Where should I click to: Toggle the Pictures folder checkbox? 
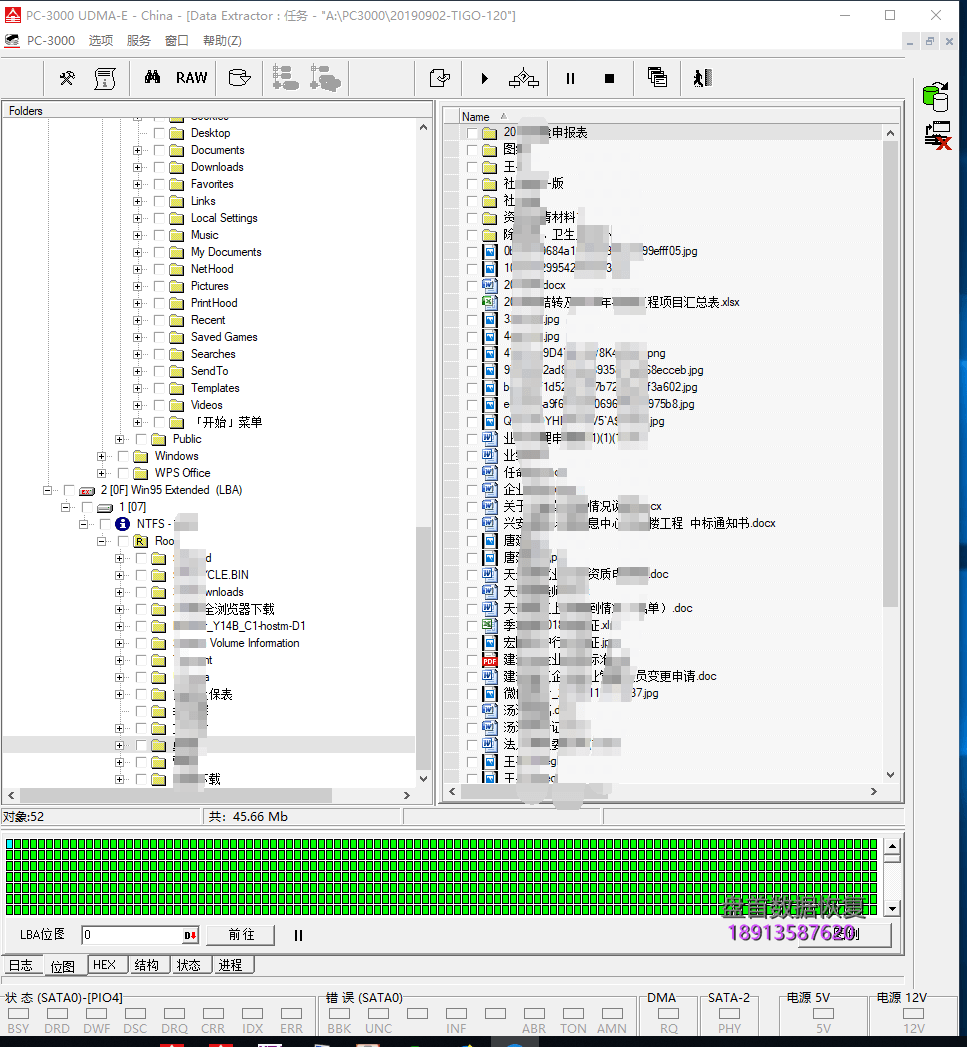(159, 286)
